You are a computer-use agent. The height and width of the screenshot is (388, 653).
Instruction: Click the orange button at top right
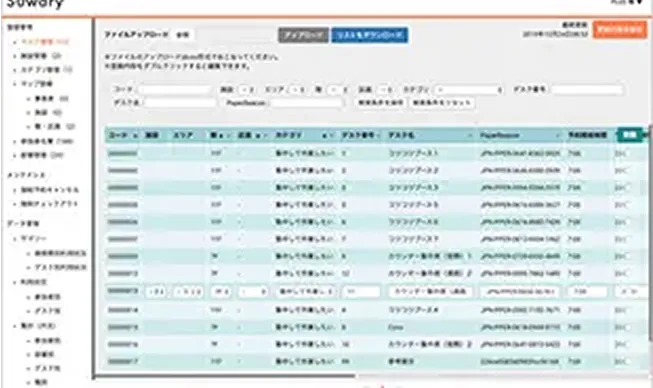click(619, 30)
